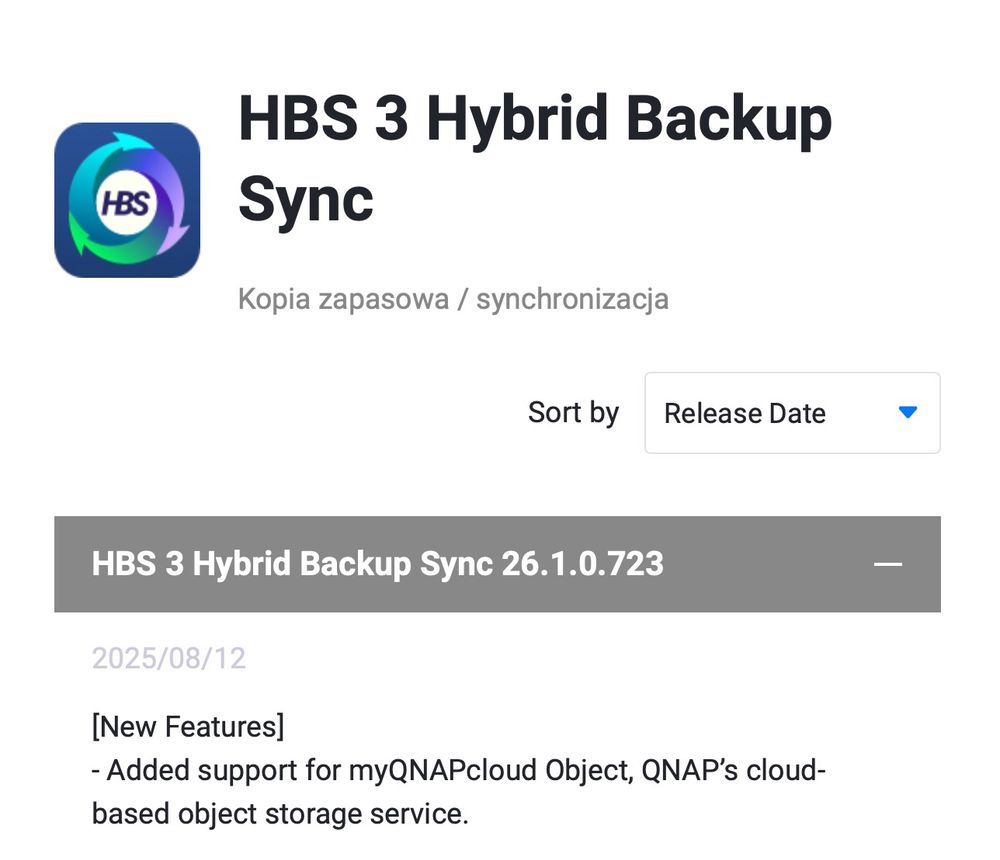Image resolution: width=1000 pixels, height=860 pixels.
Task: Click the HBS app logo icon
Action: [x=127, y=200]
